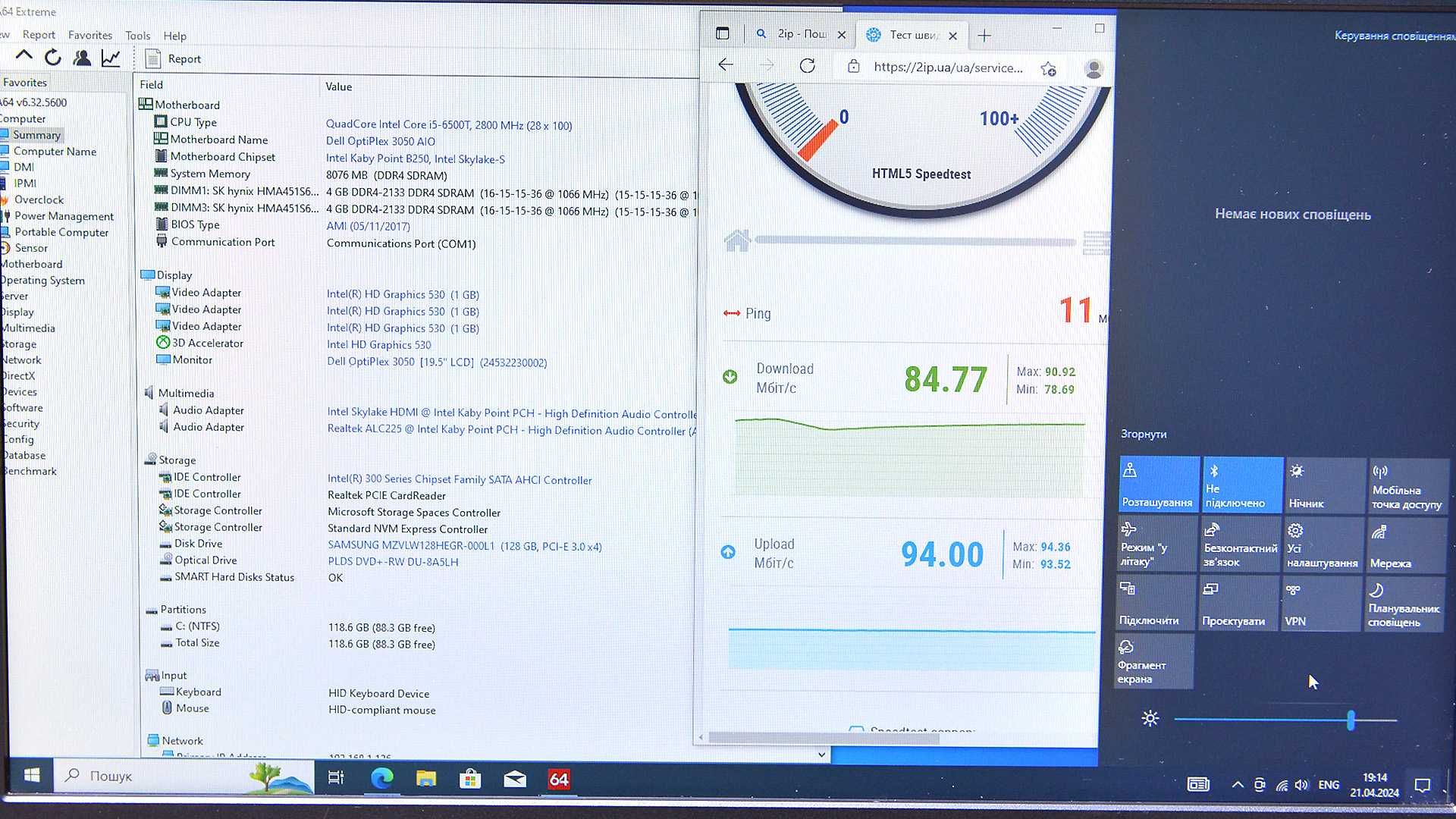
Task: Click the Value column header
Action: pyautogui.click(x=339, y=86)
